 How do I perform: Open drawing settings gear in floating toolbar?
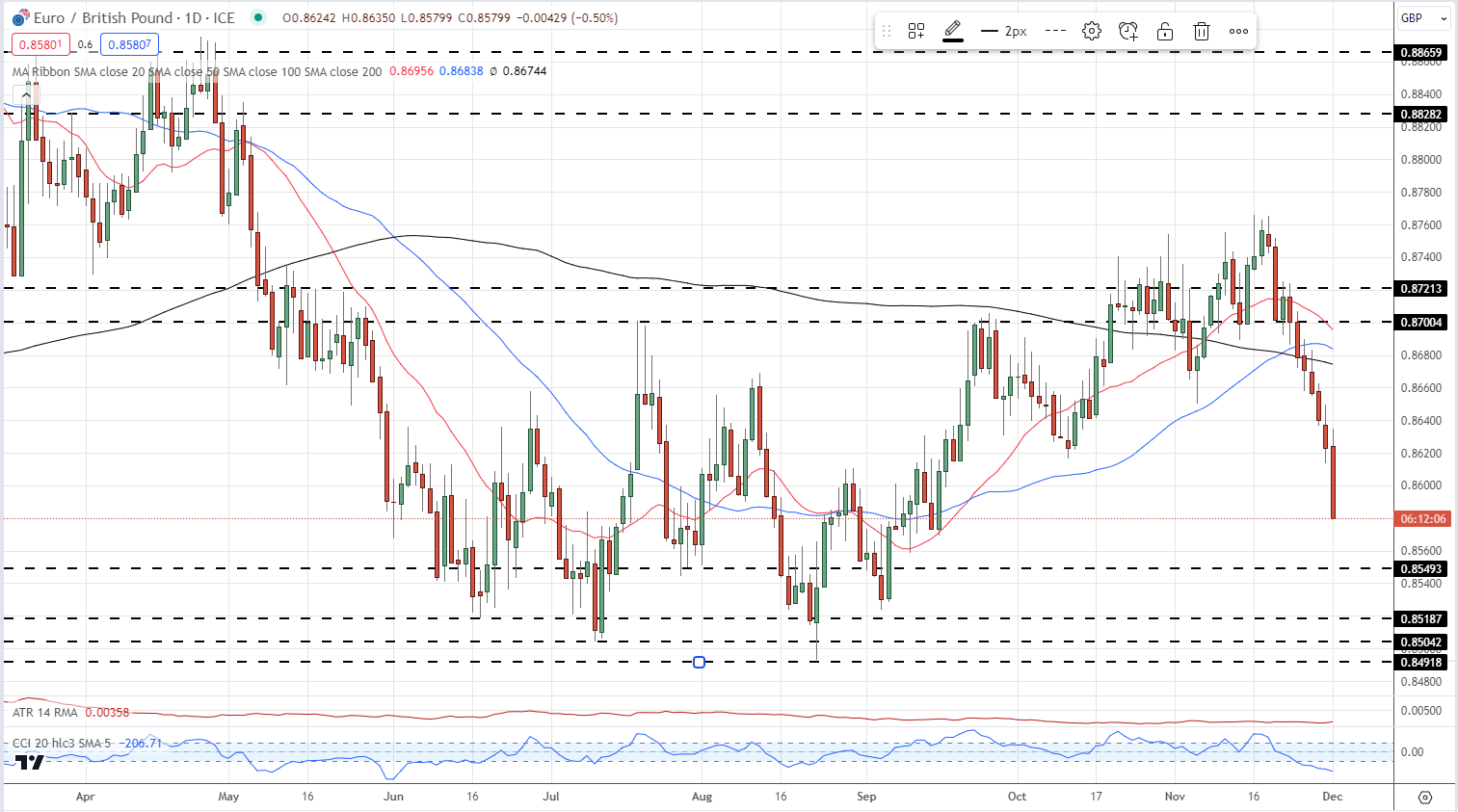tap(1092, 31)
